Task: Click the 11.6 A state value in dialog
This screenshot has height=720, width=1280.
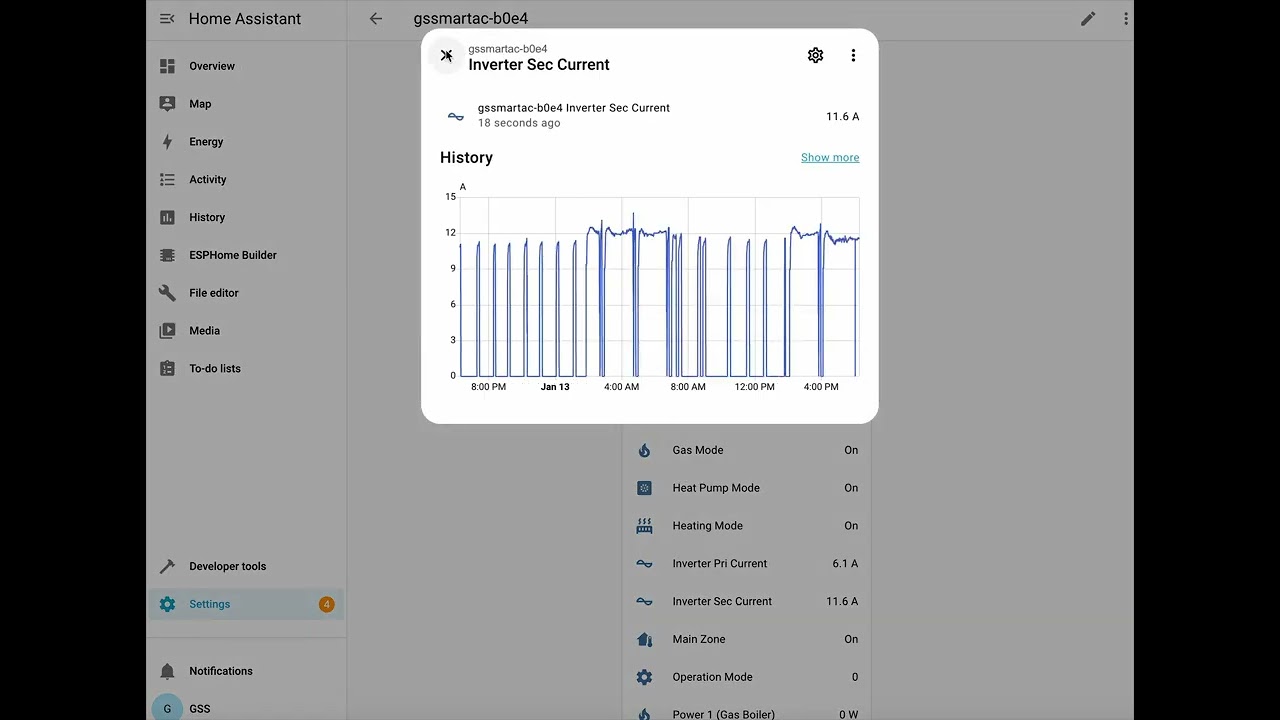Action: tap(842, 117)
